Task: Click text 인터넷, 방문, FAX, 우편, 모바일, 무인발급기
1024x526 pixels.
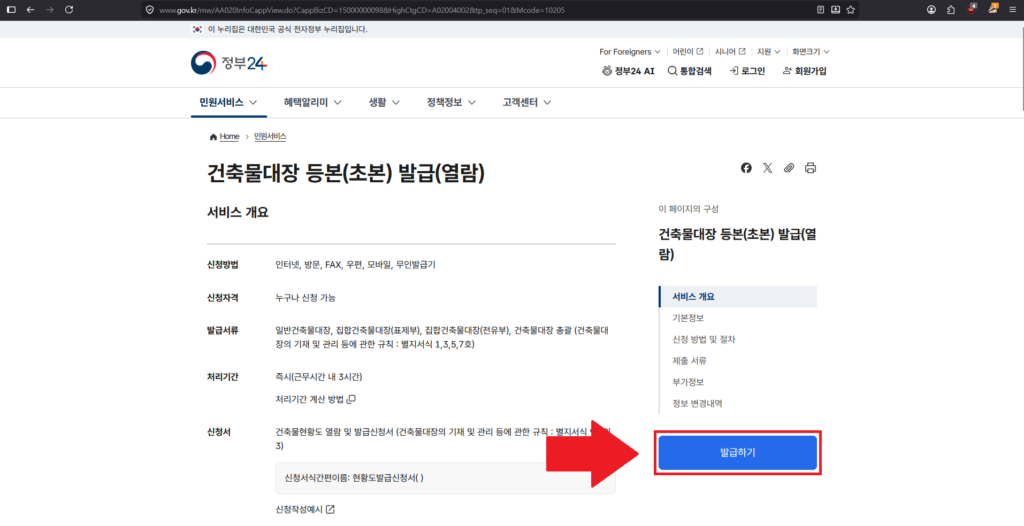Action: click(x=355, y=265)
